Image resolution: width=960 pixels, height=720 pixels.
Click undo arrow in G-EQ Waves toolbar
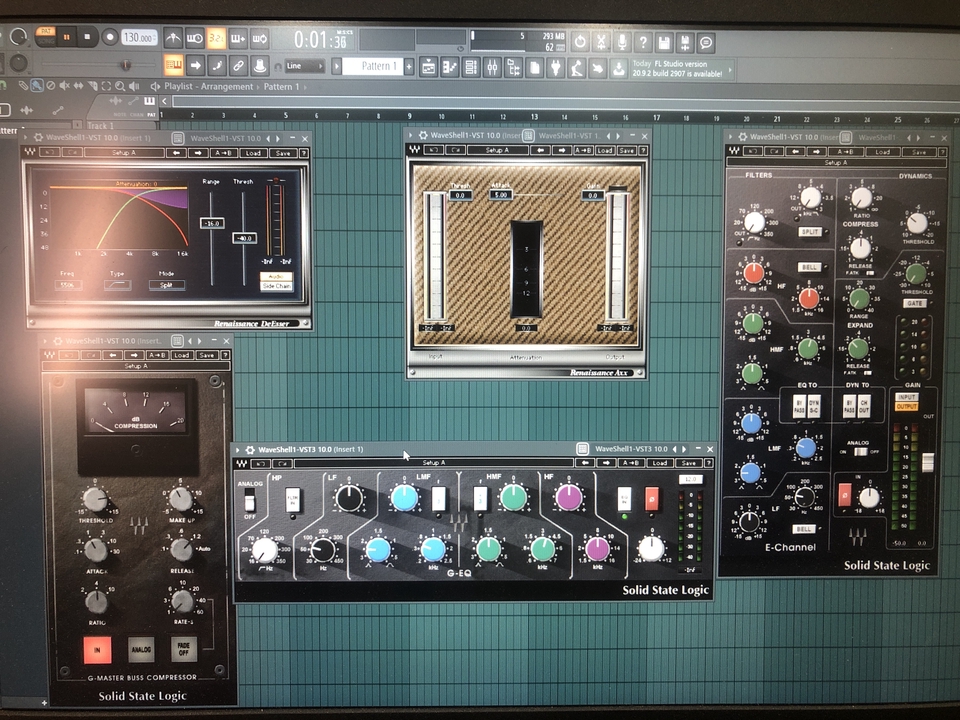click(260, 463)
